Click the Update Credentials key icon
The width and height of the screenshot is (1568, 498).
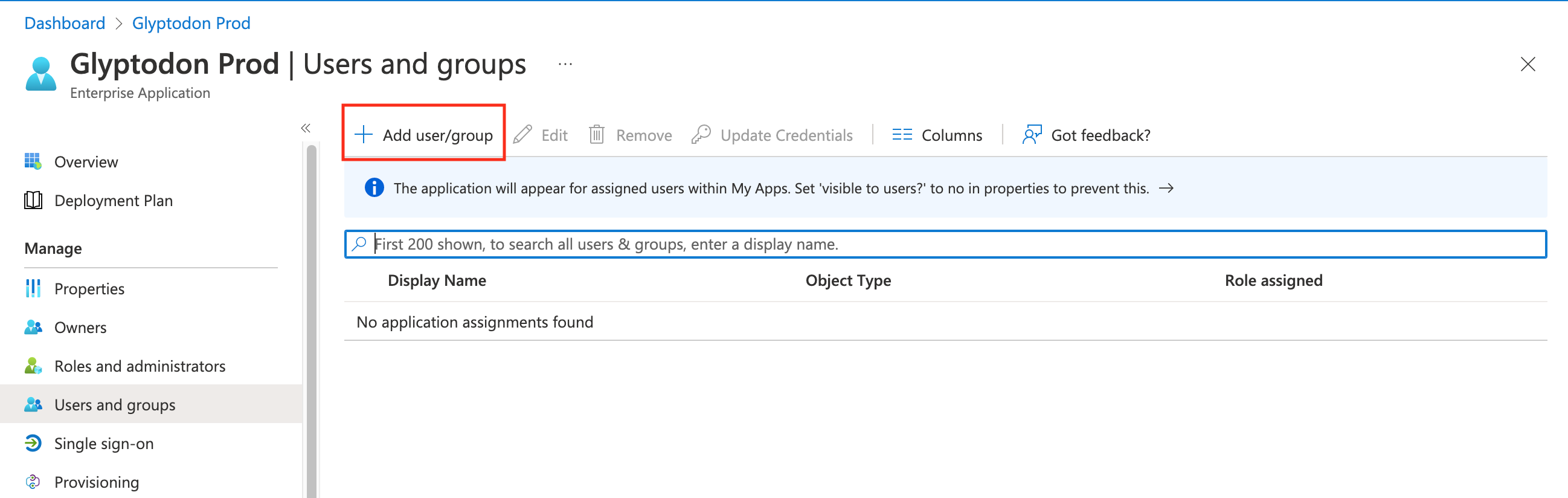point(701,135)
